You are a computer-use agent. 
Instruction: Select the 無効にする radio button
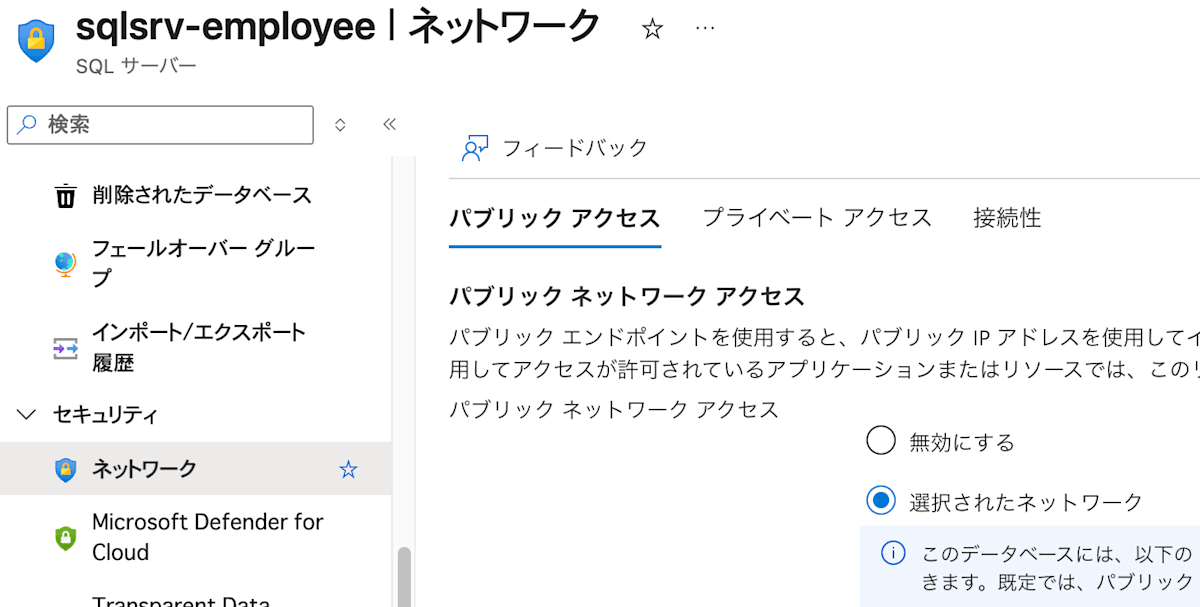coord(880,441)
